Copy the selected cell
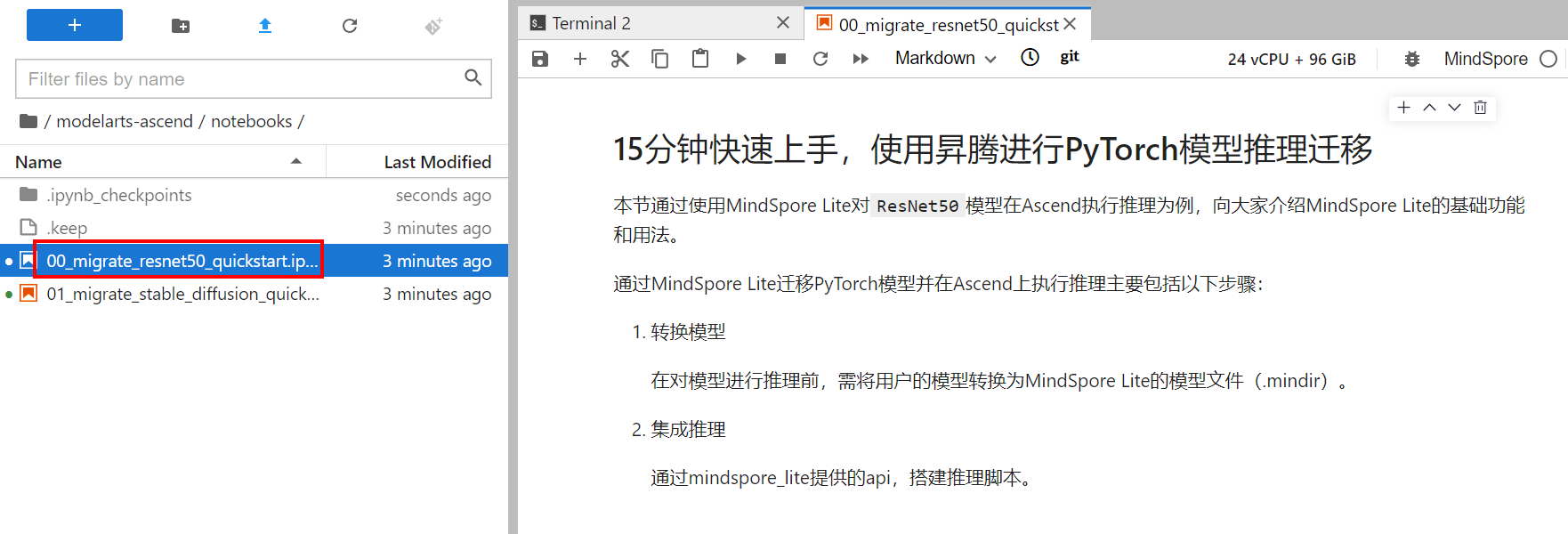The image size is (1568, 534). (x=660, y=59)
